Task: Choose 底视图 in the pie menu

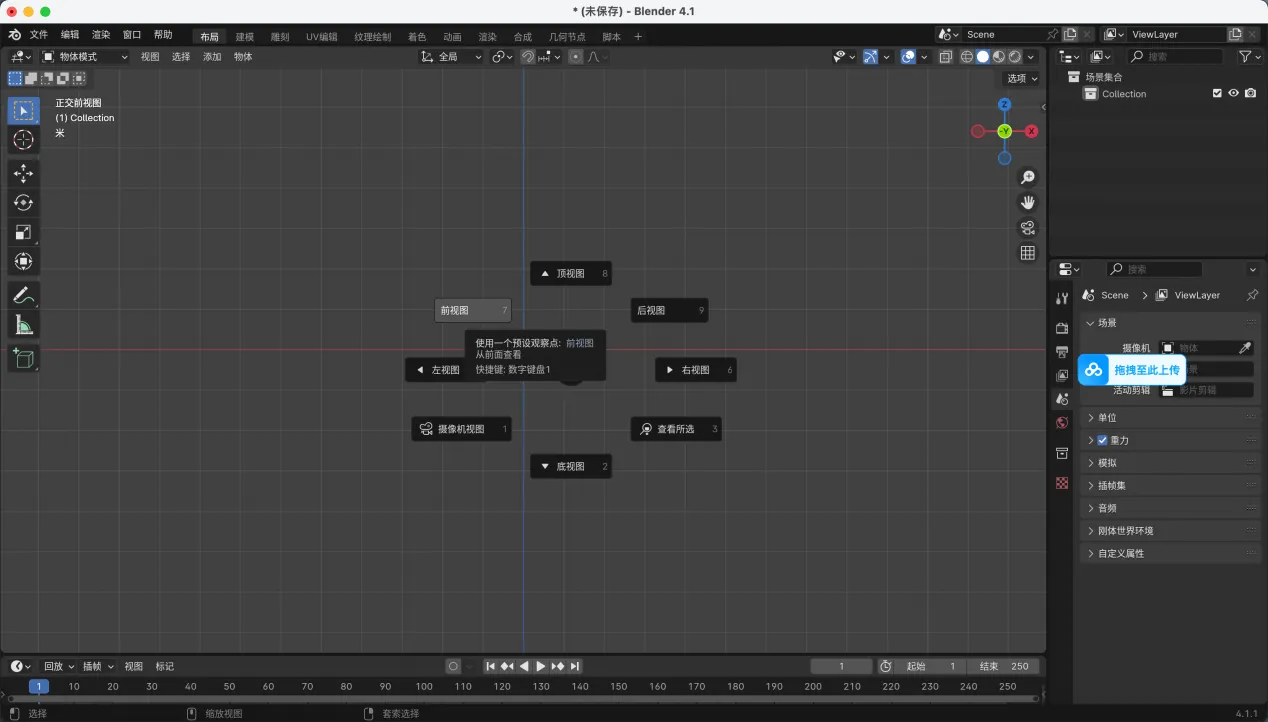Action: [571, 466]
